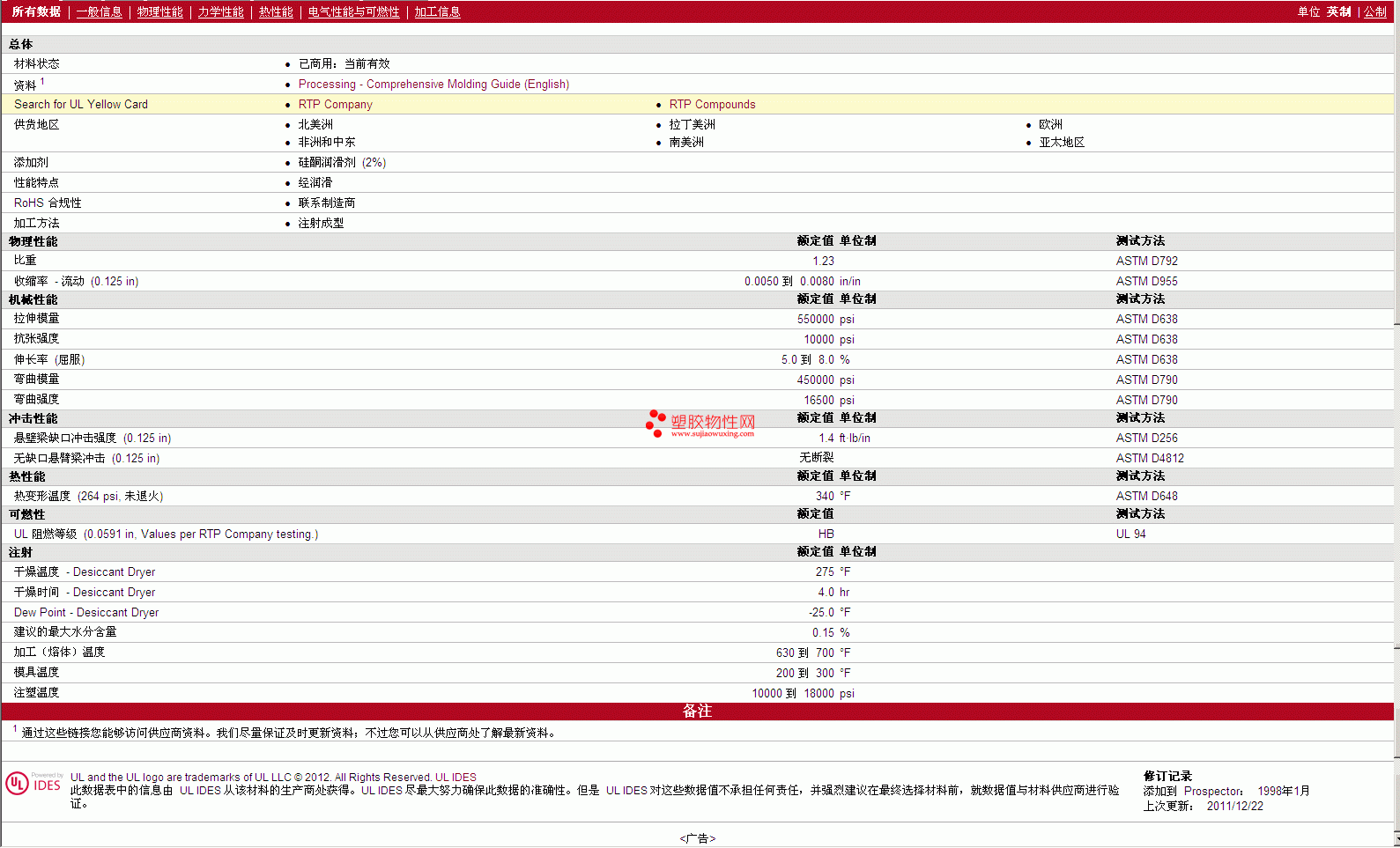Click the 硅酮润滑剂 (2%) additive entry

(342, 162)
